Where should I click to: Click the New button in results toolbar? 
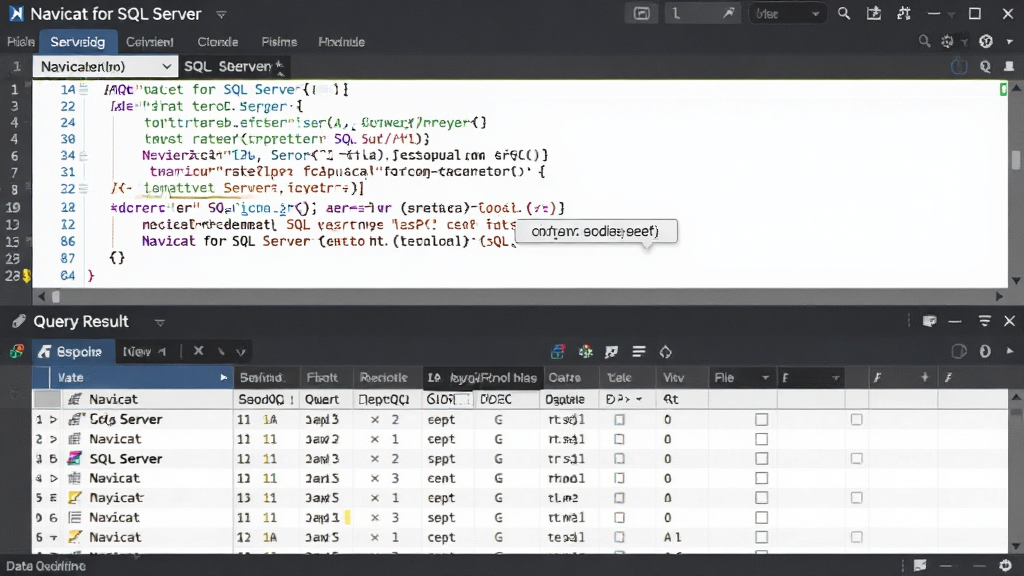(144, 352)
